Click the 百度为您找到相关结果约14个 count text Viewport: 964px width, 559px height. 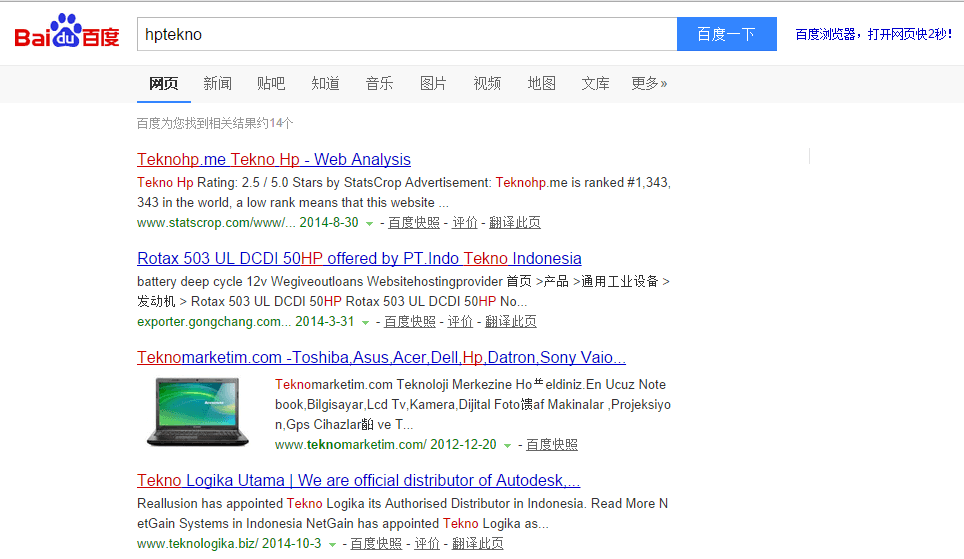click(x=215, y=123)
